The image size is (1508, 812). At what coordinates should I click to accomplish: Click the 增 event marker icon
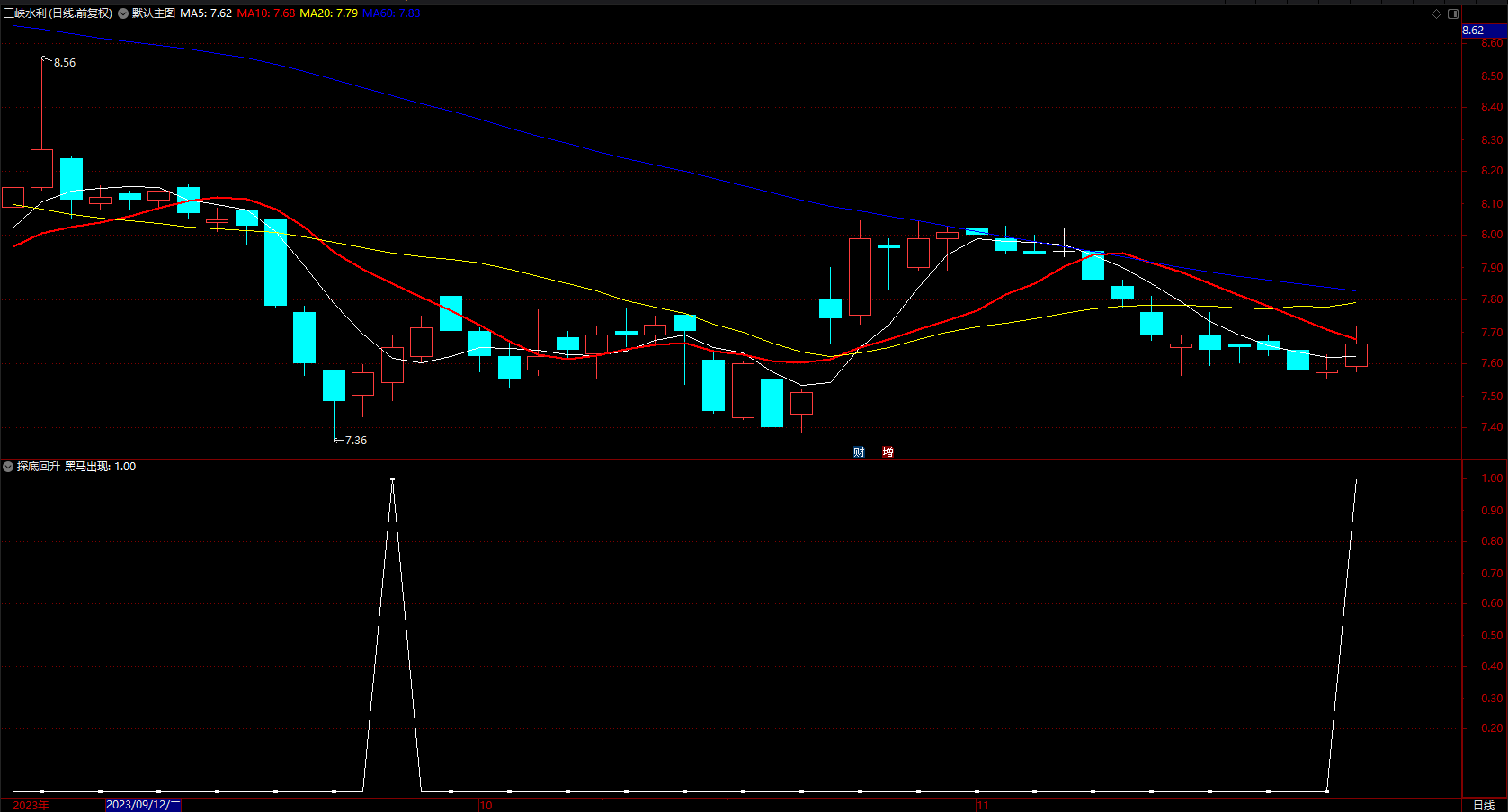(x=888, y=452)
